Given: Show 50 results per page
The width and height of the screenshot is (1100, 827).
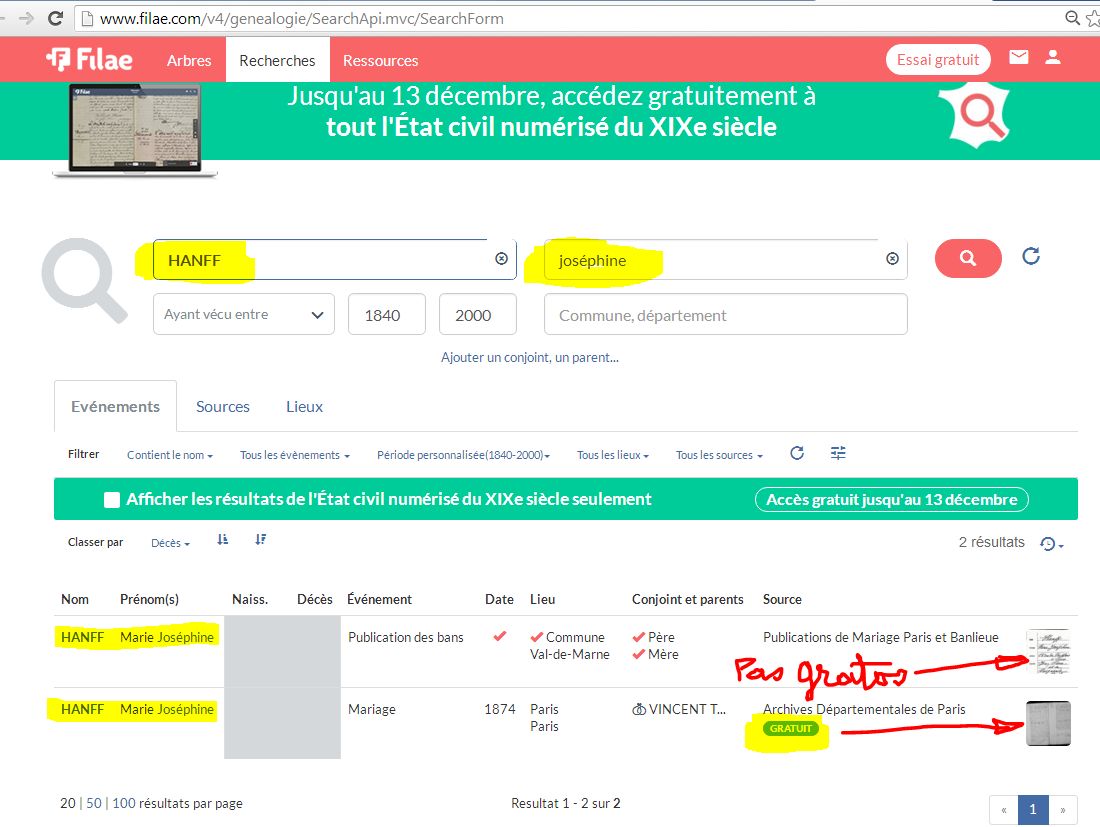Looking at the screenshot, I should [94, 802].
